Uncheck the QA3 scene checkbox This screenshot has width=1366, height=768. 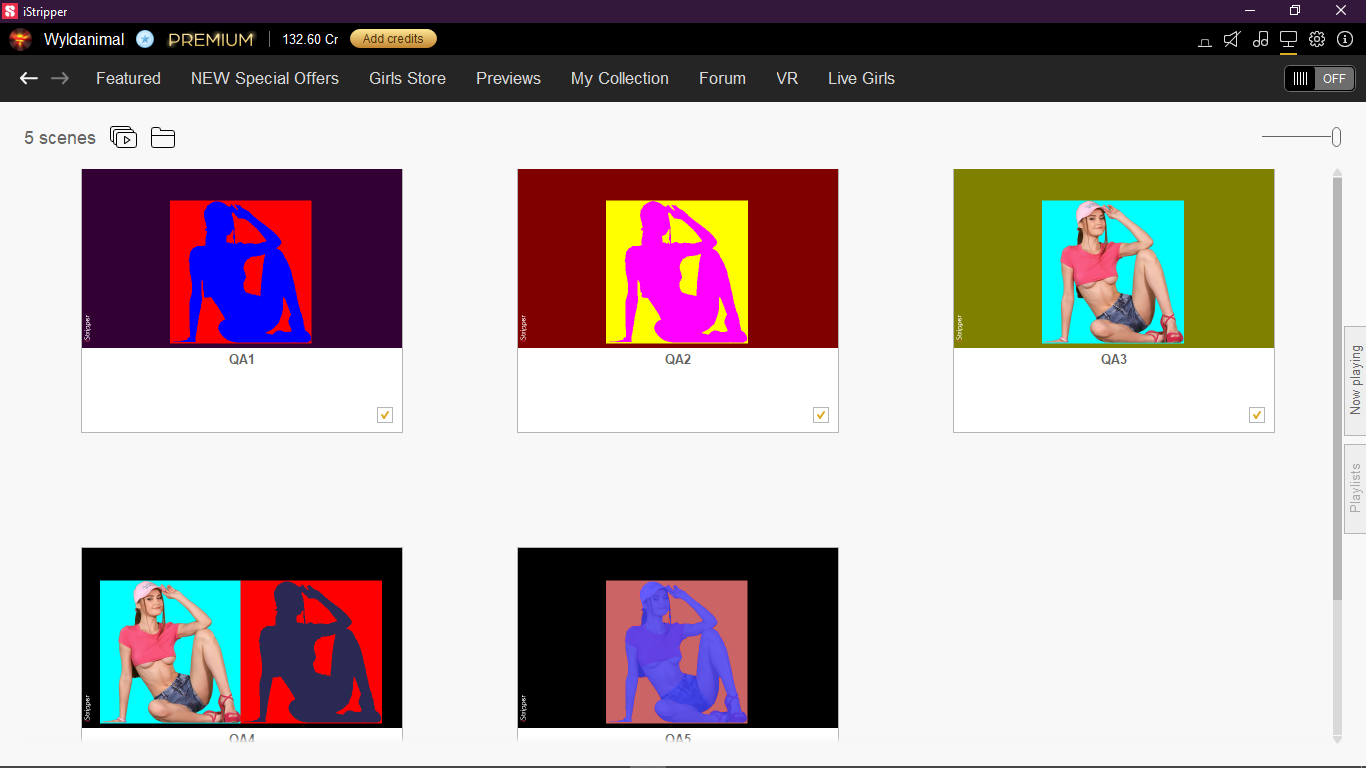tap(1257, 415)
